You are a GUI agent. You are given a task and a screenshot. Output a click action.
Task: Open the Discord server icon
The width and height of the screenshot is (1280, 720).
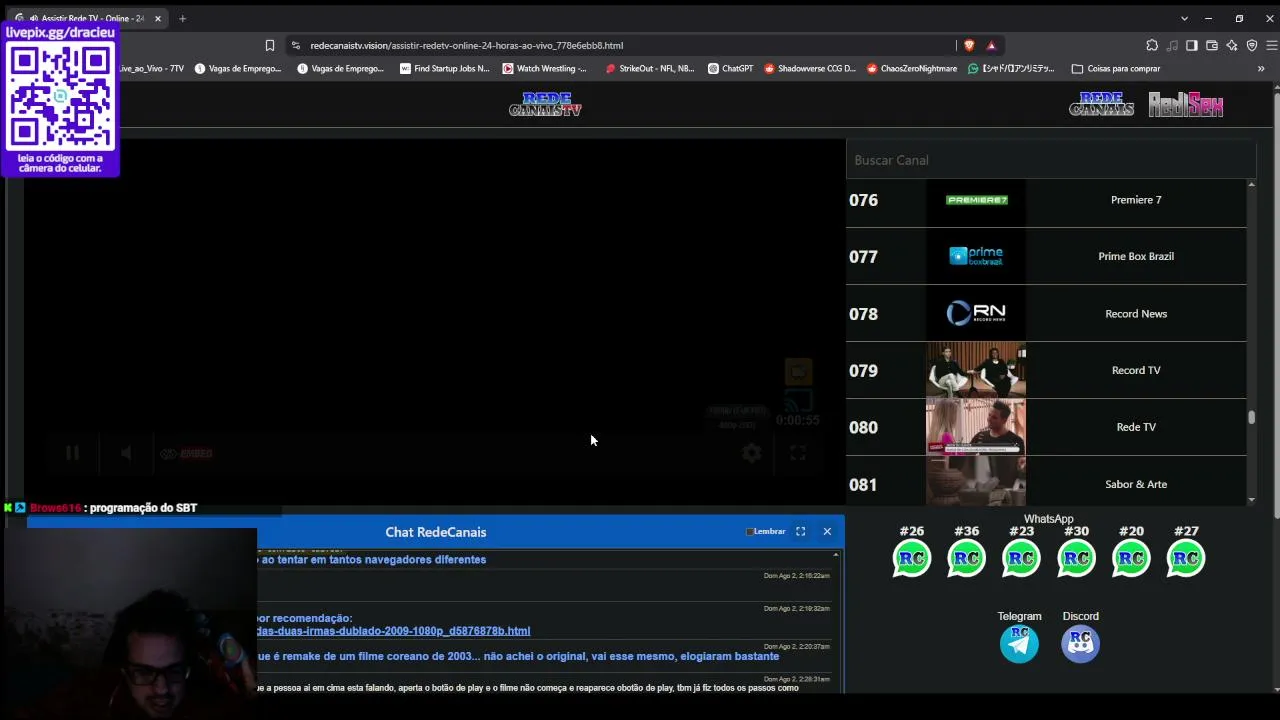point(1080,643)
